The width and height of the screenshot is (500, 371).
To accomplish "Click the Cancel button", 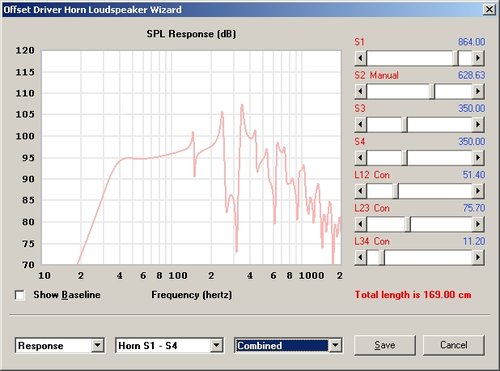I will pyautogui.click(x=453, y=345).
